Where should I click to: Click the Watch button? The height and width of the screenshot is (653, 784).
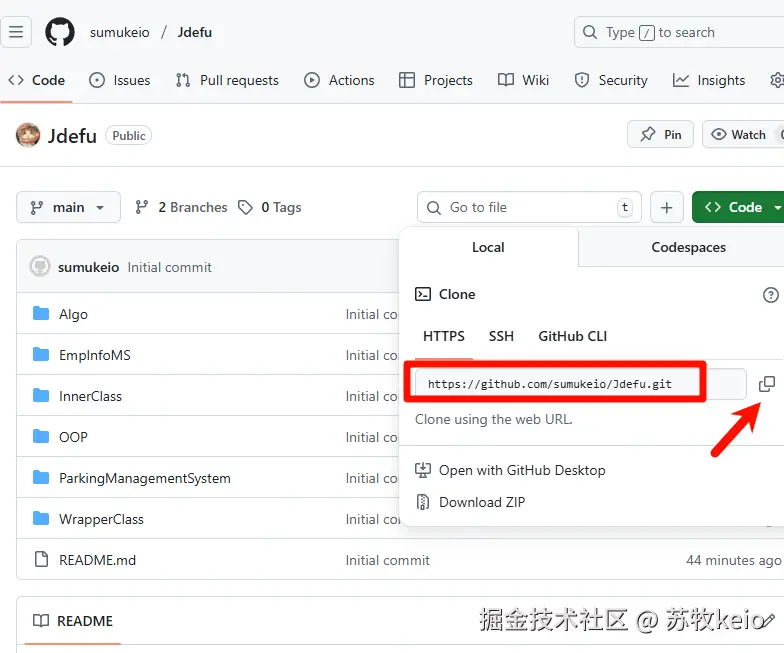pyautogui.click(x=742, y=134)
